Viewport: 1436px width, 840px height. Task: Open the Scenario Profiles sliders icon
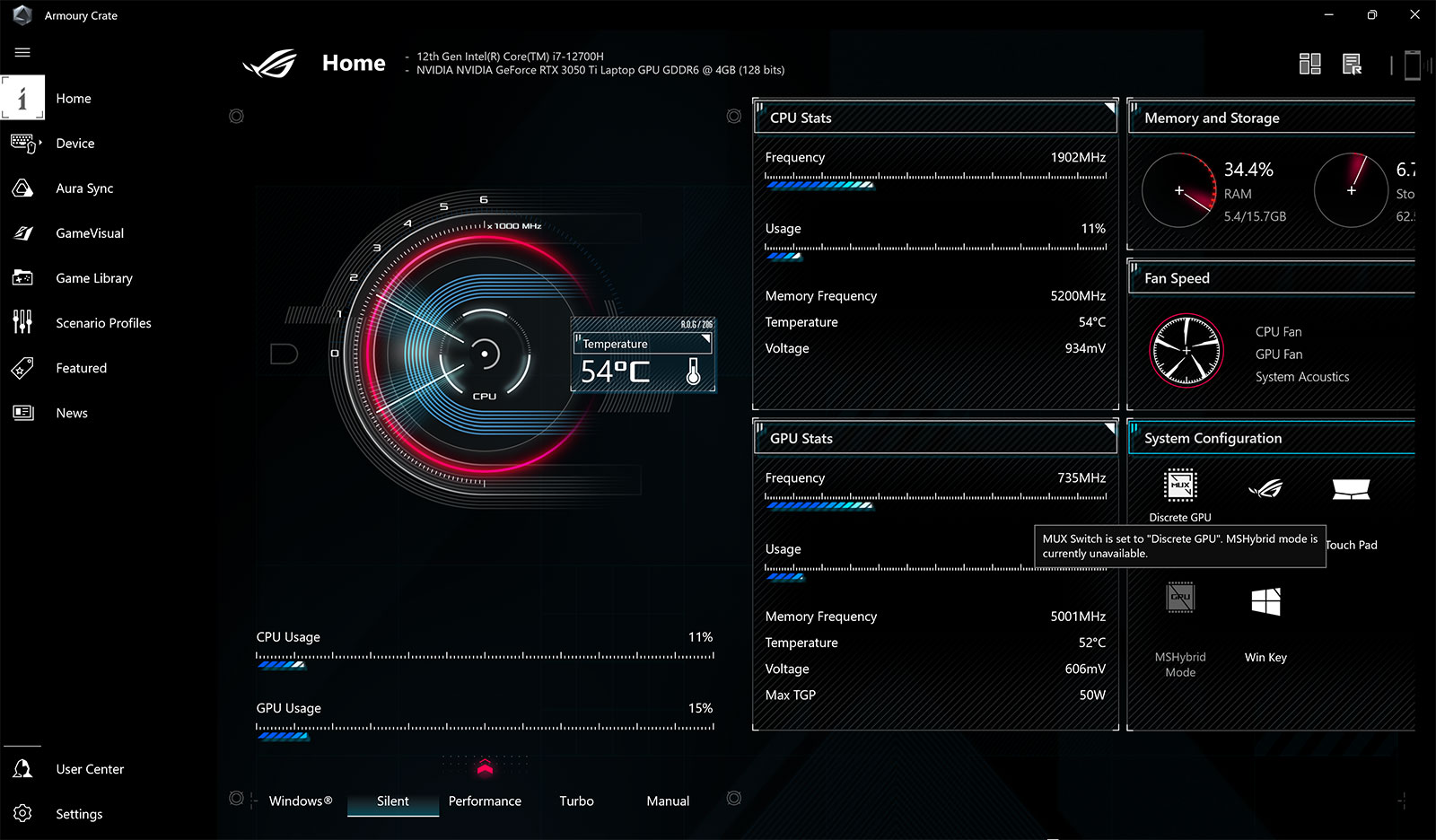tap(22, 321)
